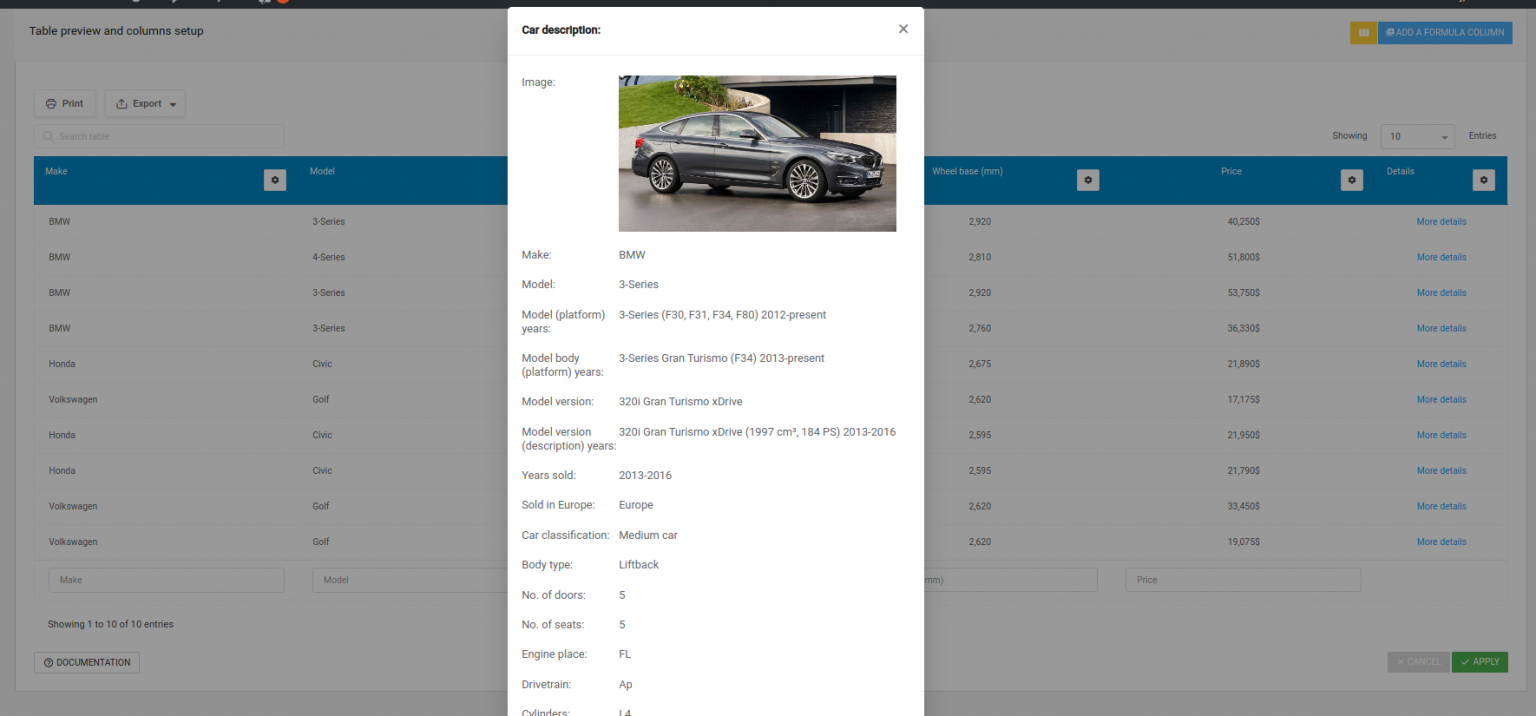
Task: Cancel the table setup changes
Action: pyautogui.click(x=1418, y=661)
